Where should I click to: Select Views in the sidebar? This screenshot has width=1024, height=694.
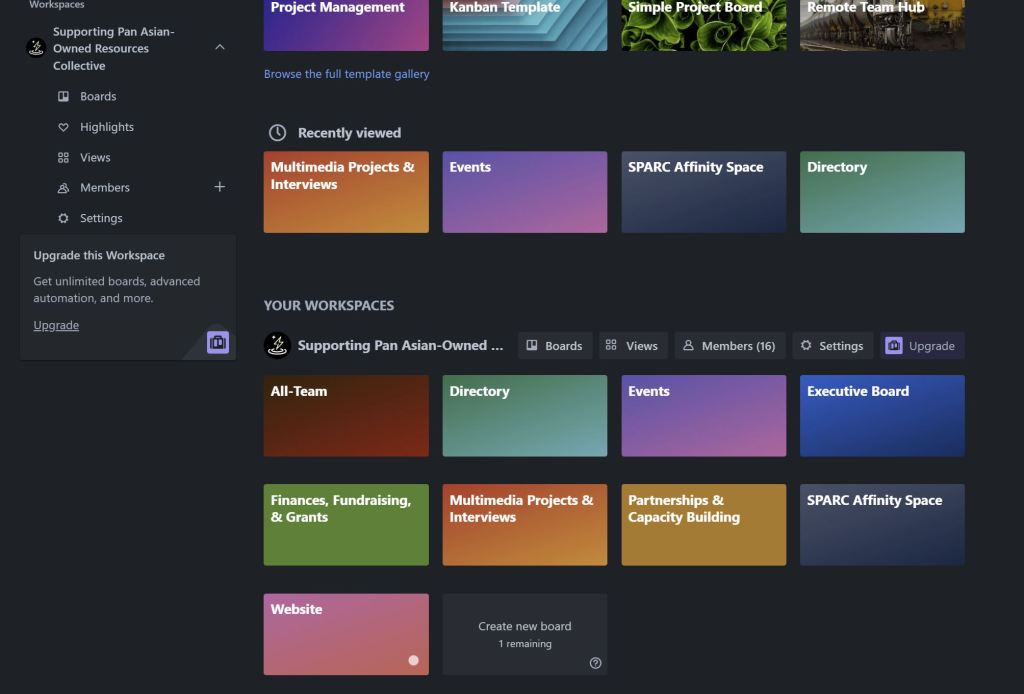tap(95, 158)
